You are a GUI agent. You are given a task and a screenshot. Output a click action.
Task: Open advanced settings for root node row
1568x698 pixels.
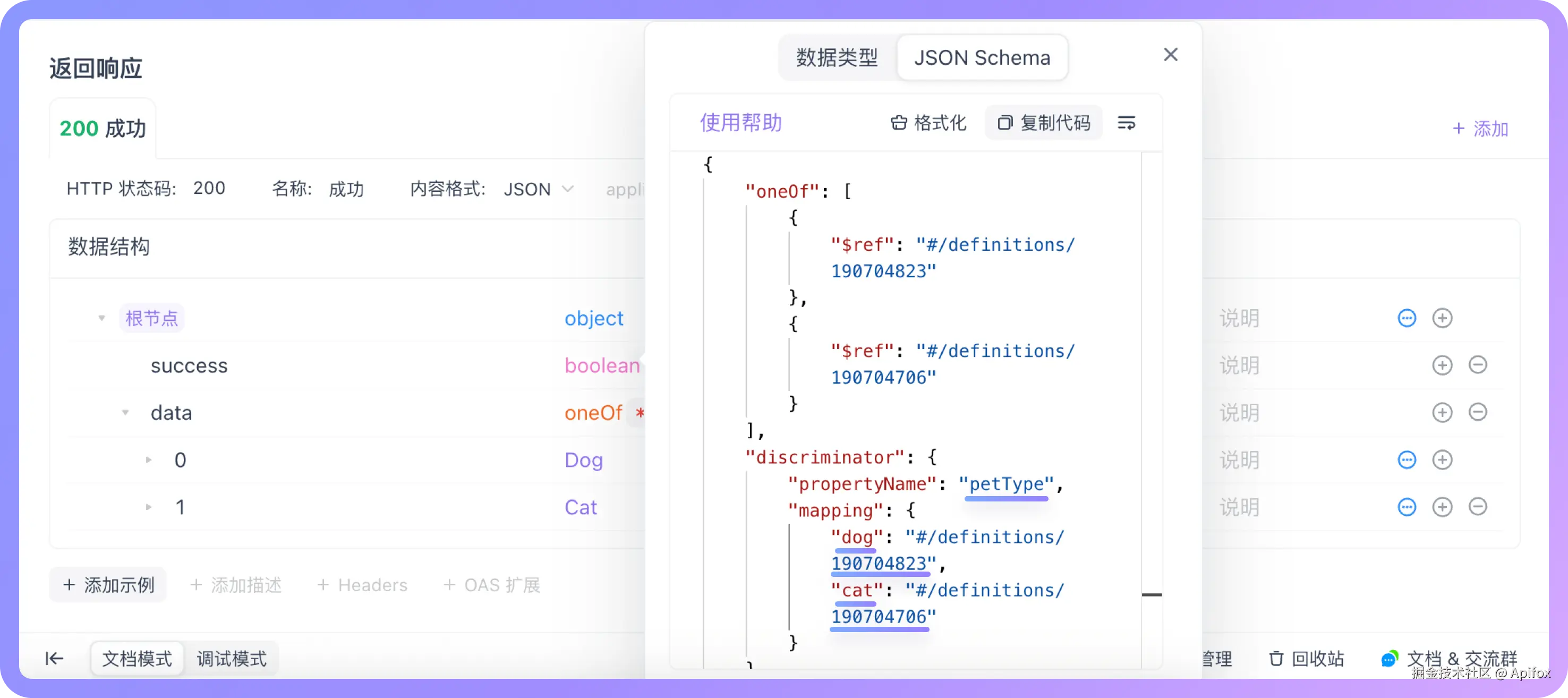1406,318
